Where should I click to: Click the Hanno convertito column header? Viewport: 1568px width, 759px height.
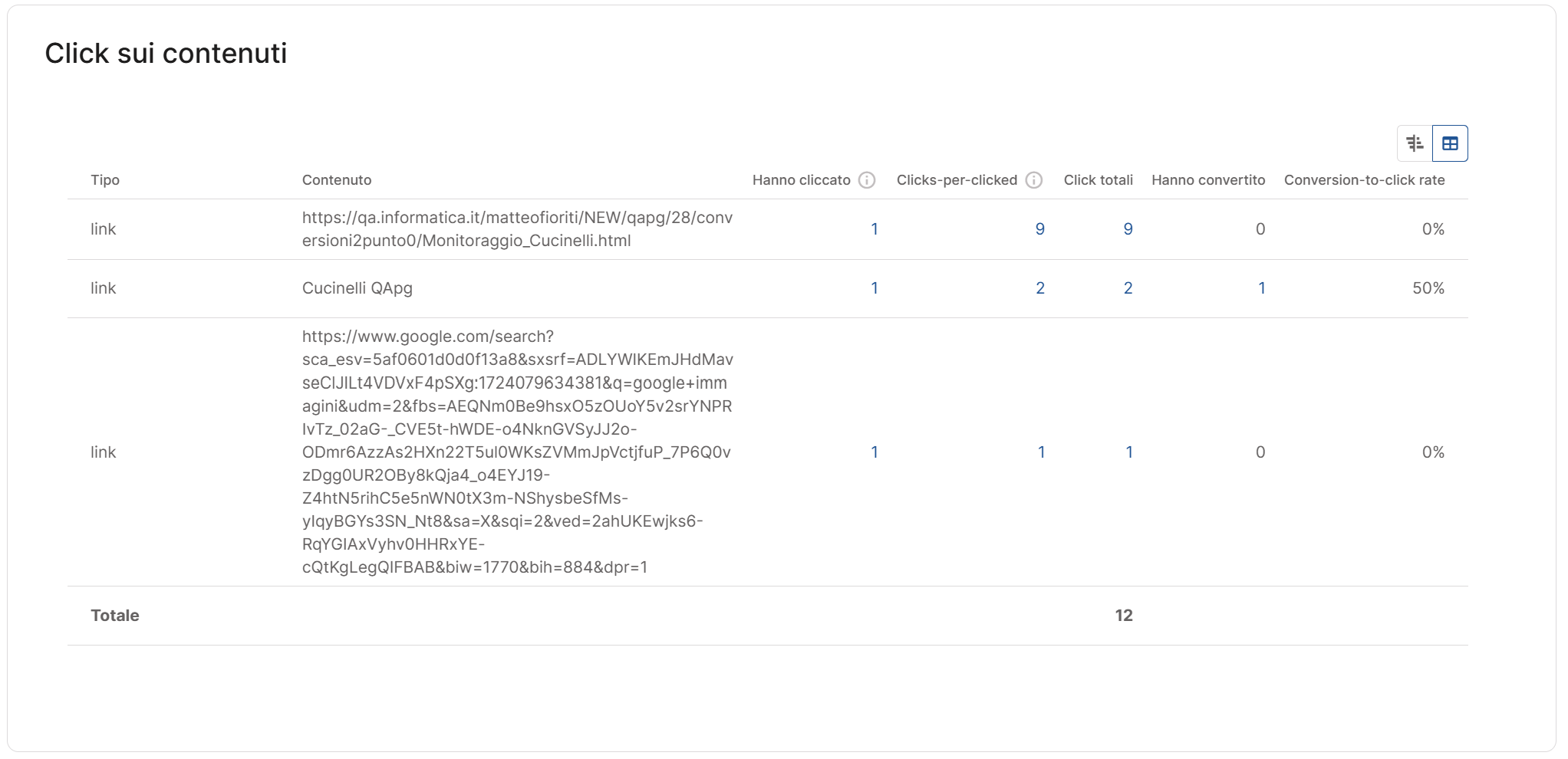[x=1207, y=180]
